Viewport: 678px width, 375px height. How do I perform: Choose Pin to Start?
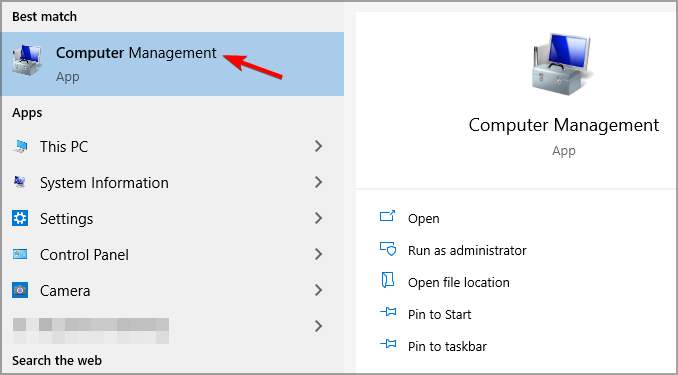[x=439, y=314]
